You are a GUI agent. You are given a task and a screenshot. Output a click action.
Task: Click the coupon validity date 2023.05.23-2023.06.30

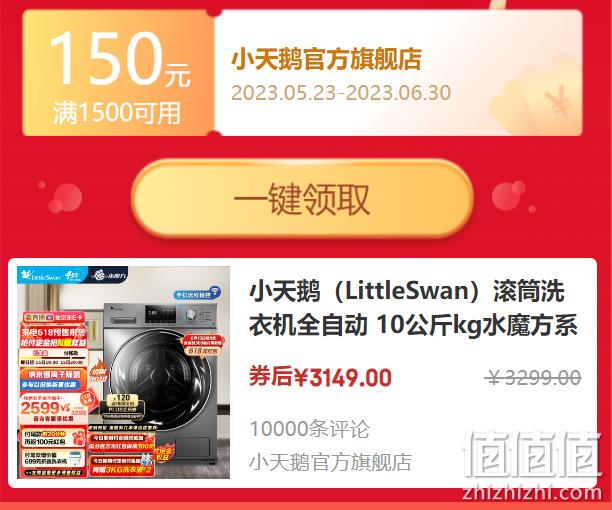[x=341, y=93]
